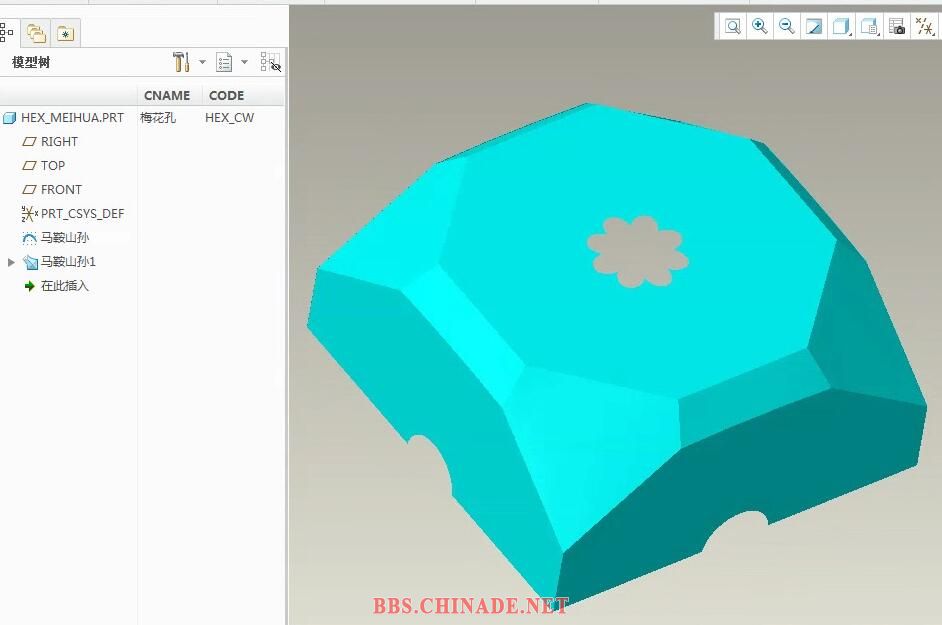
Task: Click the CNAME column header
Action: click(167, 96)
